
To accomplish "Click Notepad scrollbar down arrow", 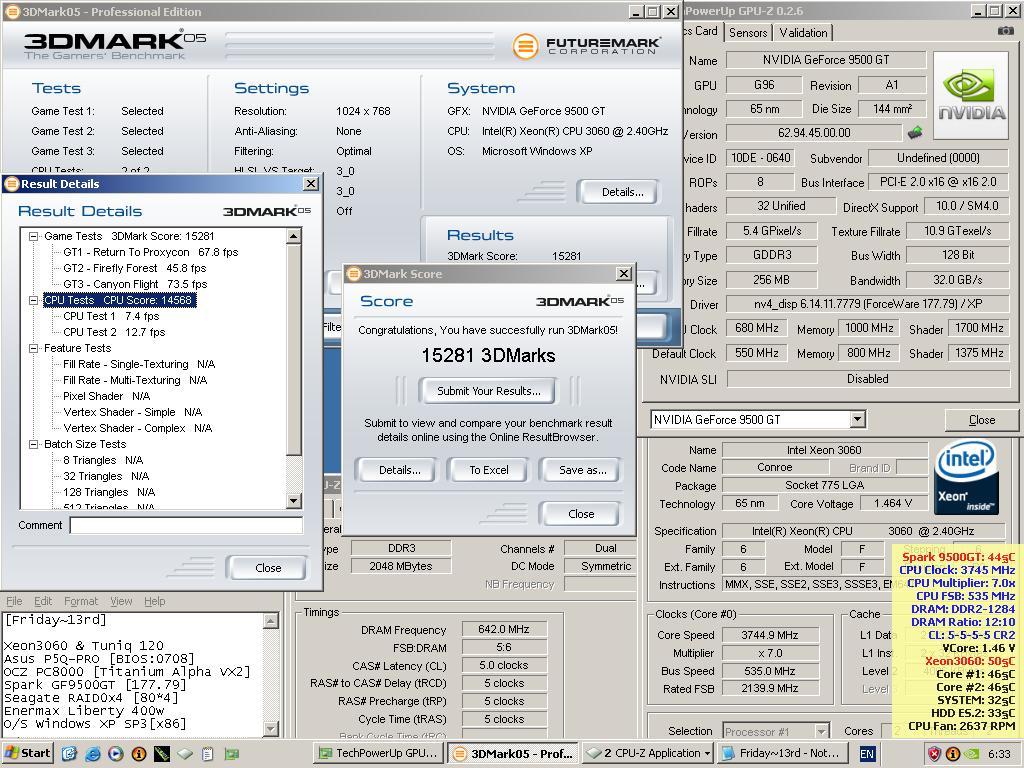I will click(272, 728).
